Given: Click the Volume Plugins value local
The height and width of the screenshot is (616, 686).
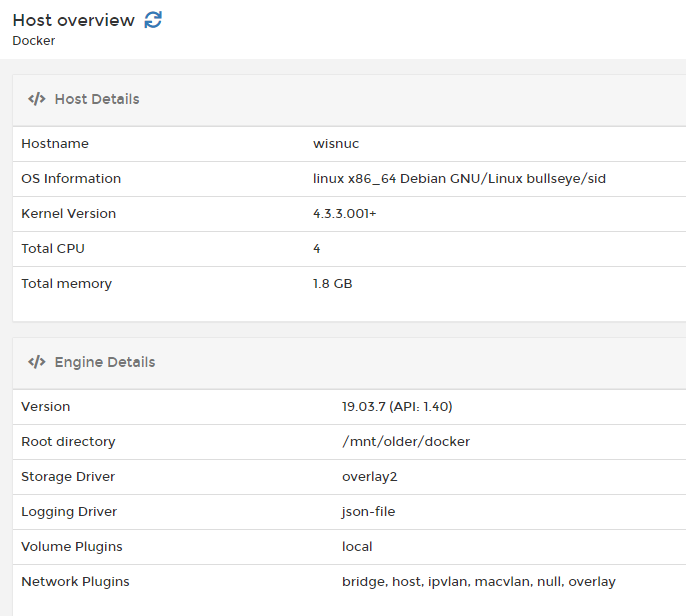Looking at the screenshot, I should point(357,547).
